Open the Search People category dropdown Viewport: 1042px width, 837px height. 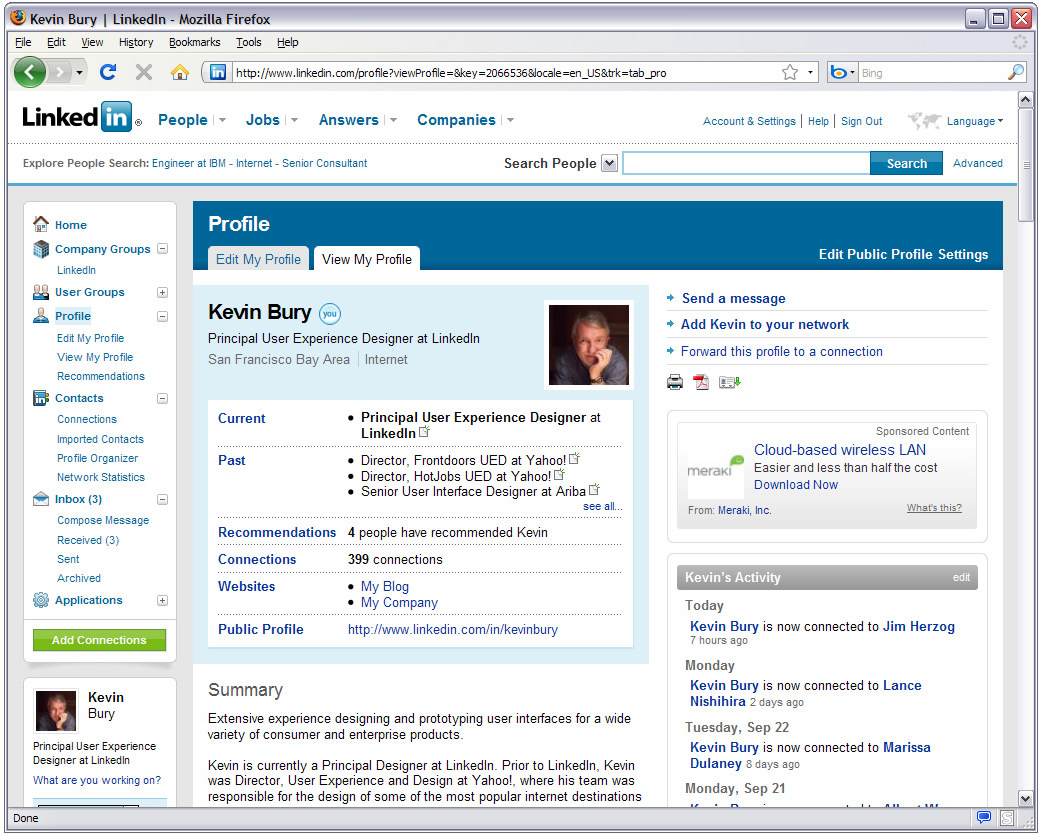click(x=609, y=163)
